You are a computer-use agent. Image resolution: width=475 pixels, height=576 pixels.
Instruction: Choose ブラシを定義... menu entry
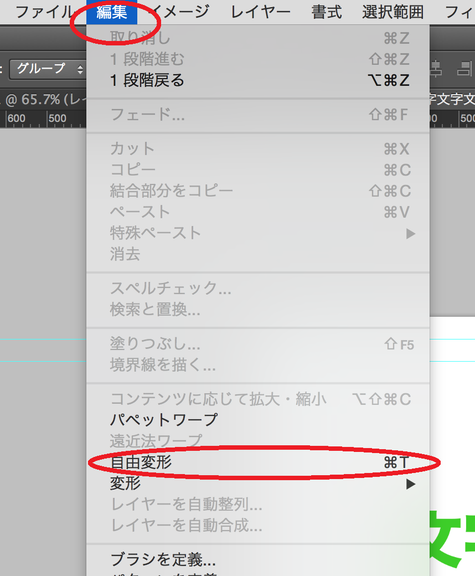point(258,560)
